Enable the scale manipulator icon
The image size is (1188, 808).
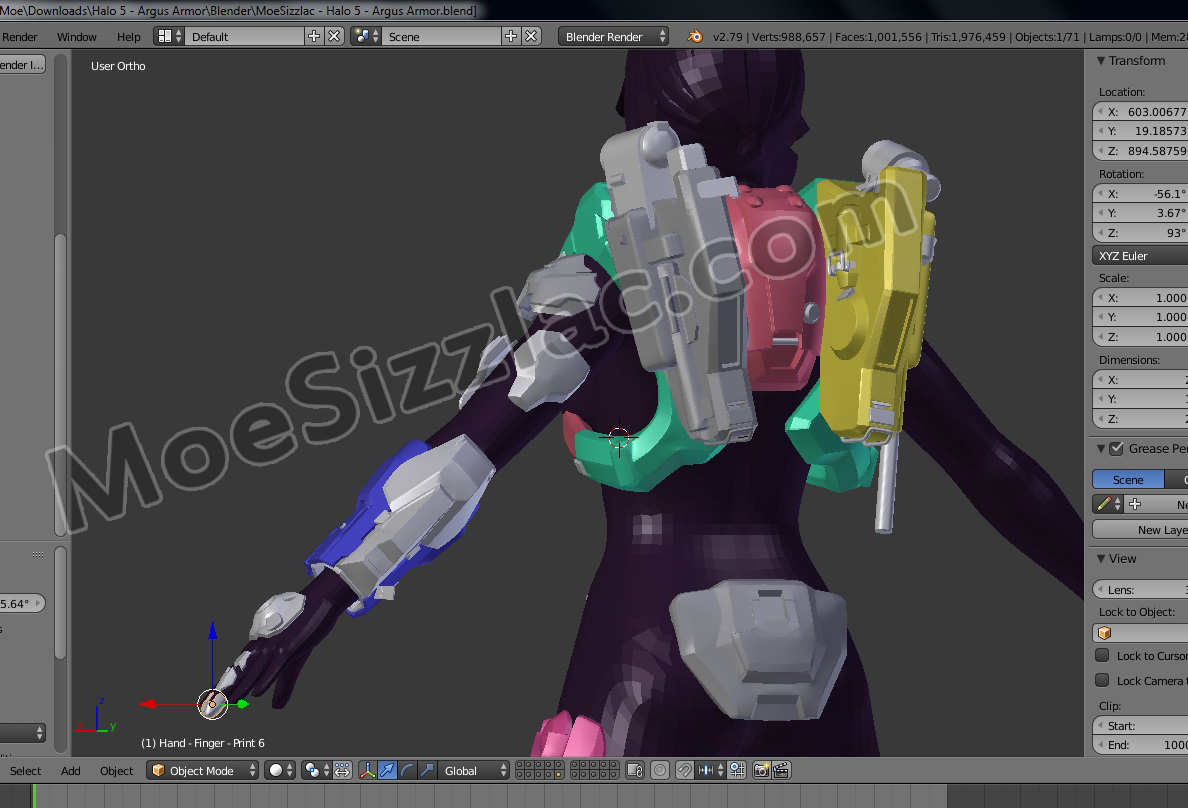point(427,771)
